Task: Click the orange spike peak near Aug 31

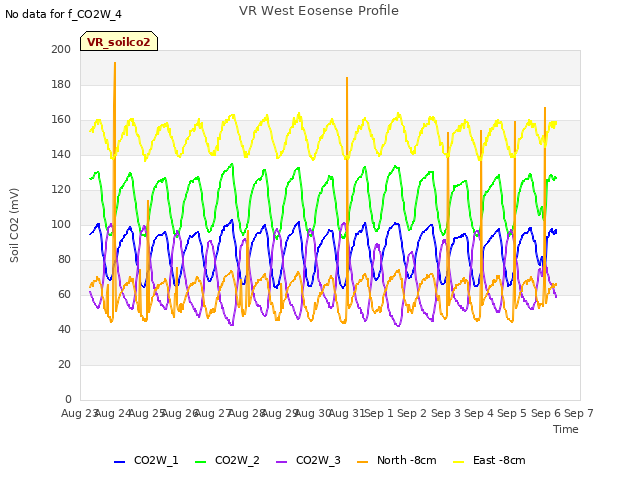Action: click(347, 78)
